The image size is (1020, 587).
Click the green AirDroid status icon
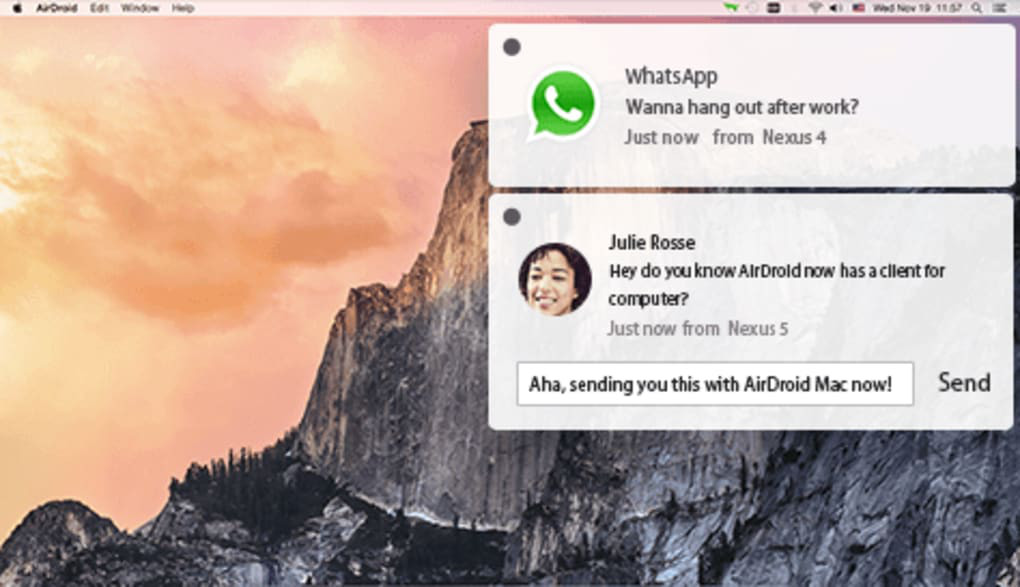click(x=732, y=8)
